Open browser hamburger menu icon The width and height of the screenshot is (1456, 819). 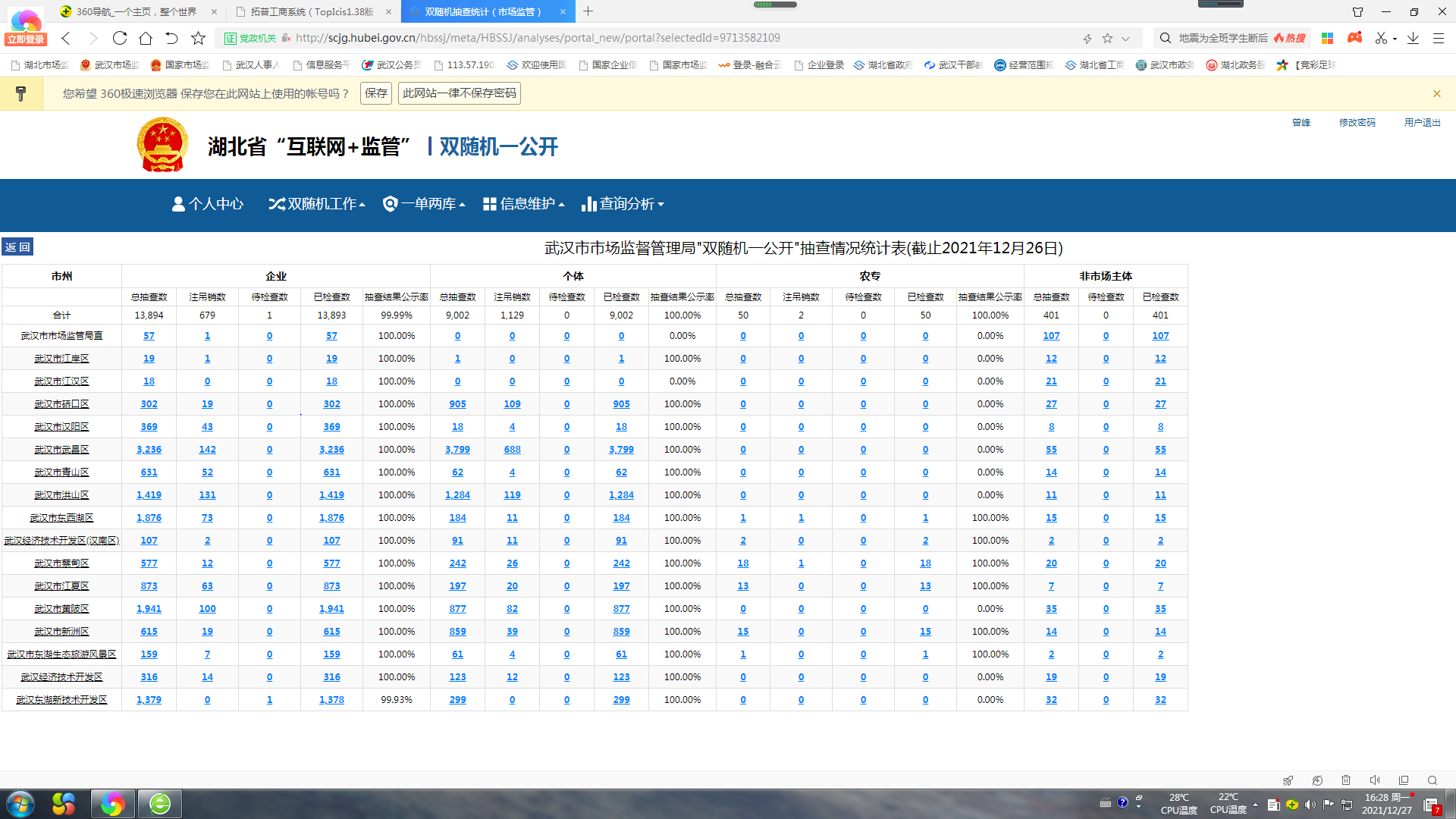[1439, 38]
